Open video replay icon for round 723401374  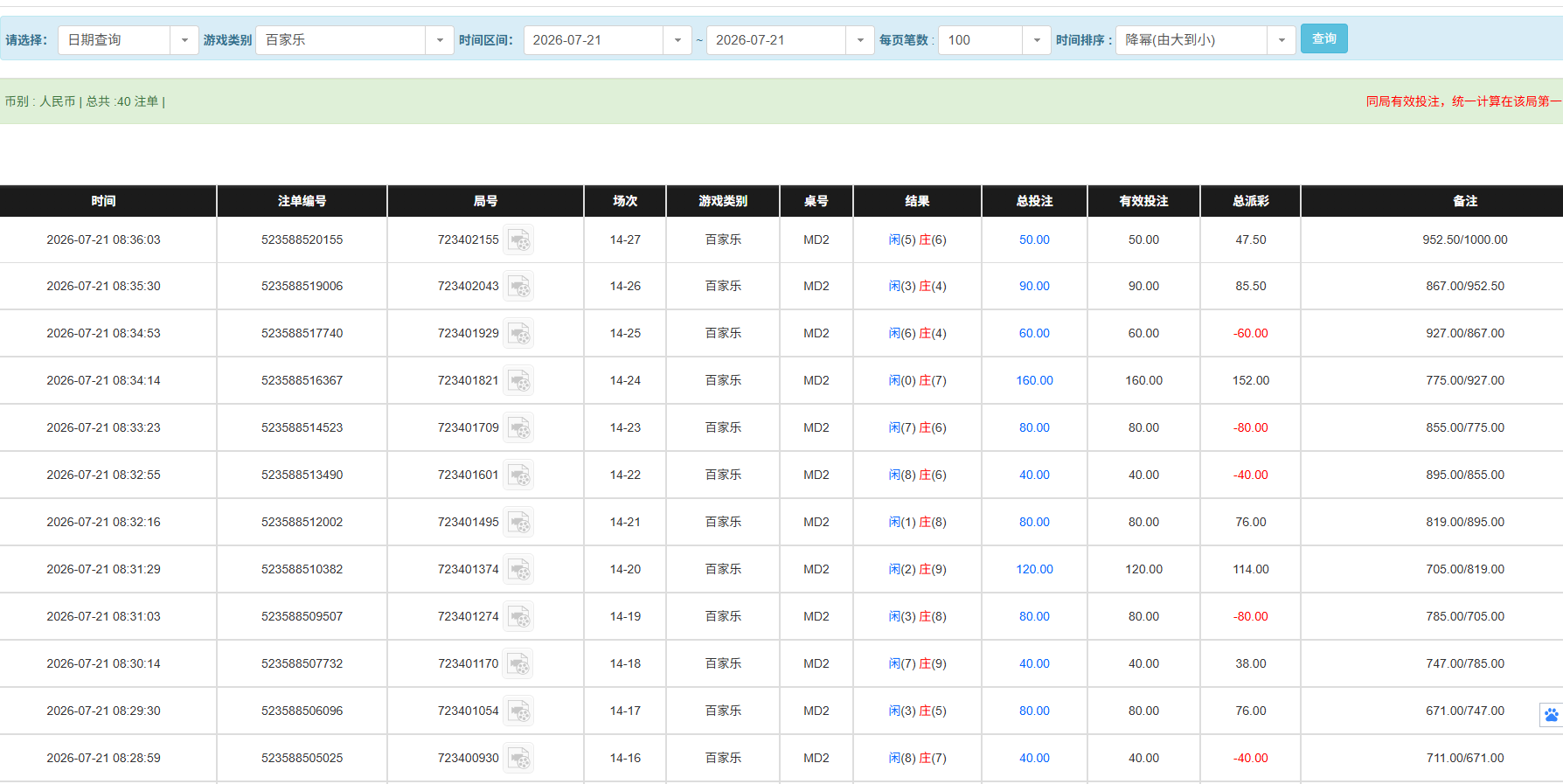[x=518, y=570]
